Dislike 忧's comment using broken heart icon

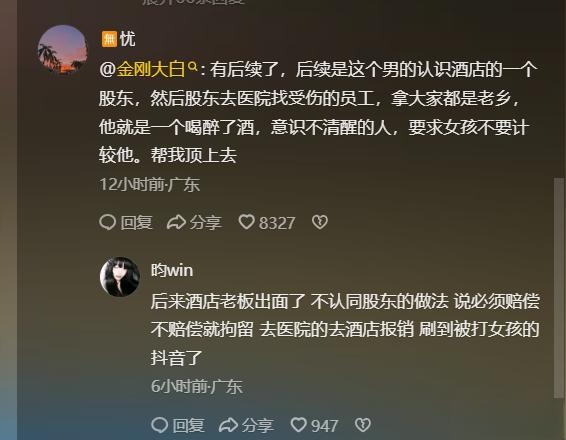click(320, 222)
